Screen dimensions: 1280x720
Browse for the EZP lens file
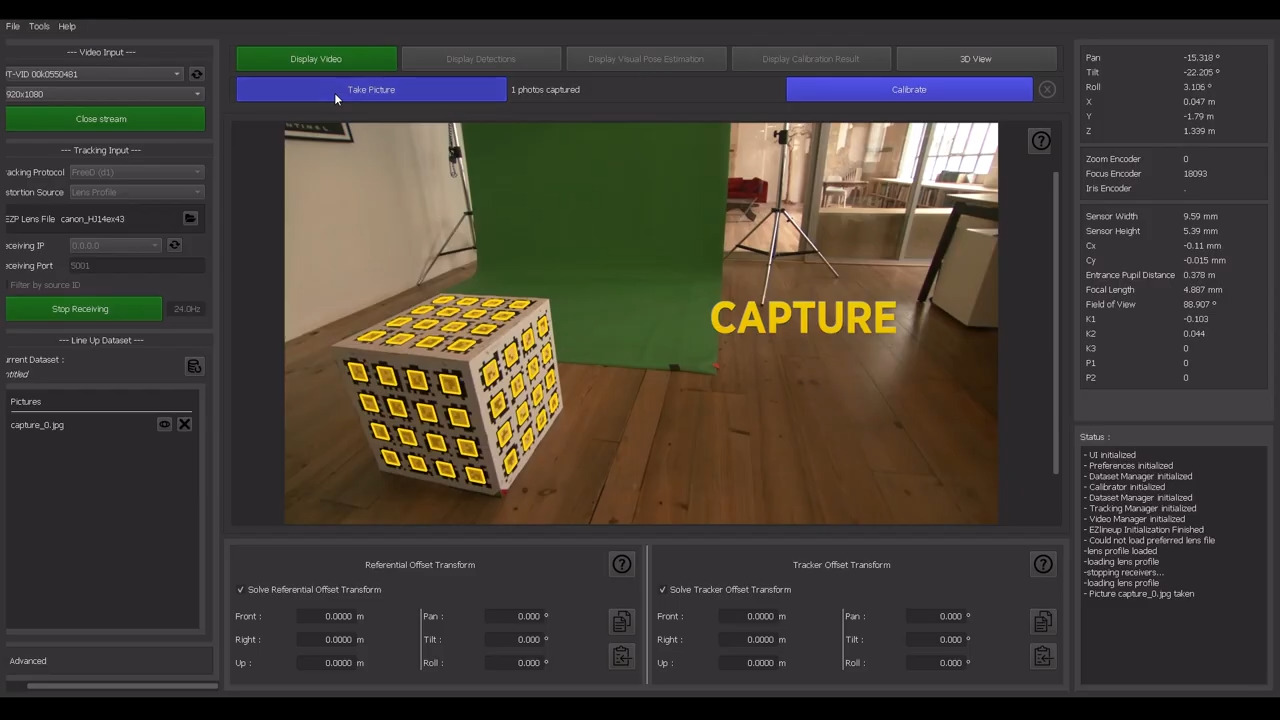click(190, 219)
